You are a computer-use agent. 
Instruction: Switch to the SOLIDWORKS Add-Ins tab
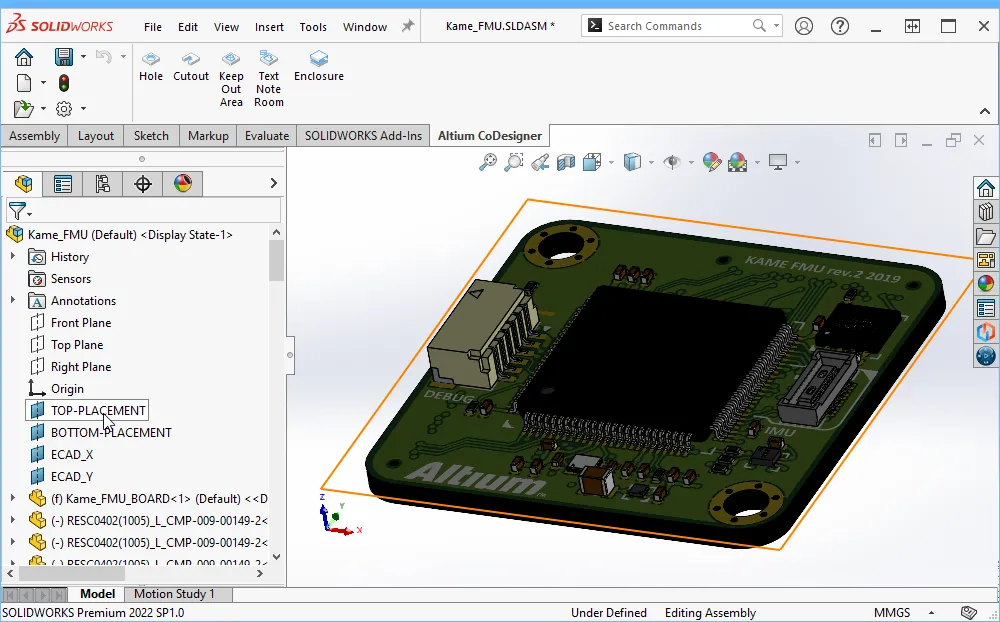363,136
